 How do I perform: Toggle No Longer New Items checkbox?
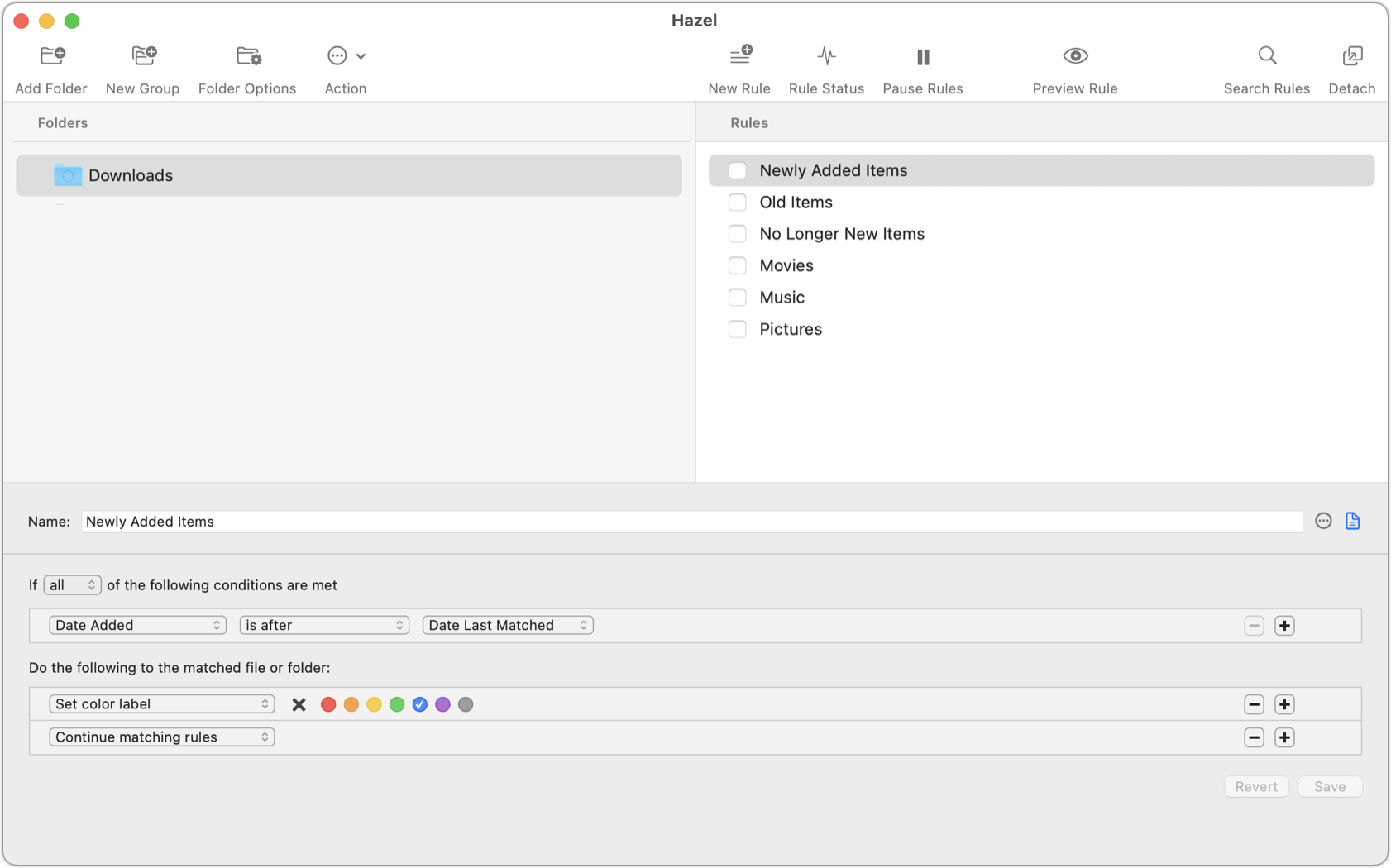[x=737, y=234]
